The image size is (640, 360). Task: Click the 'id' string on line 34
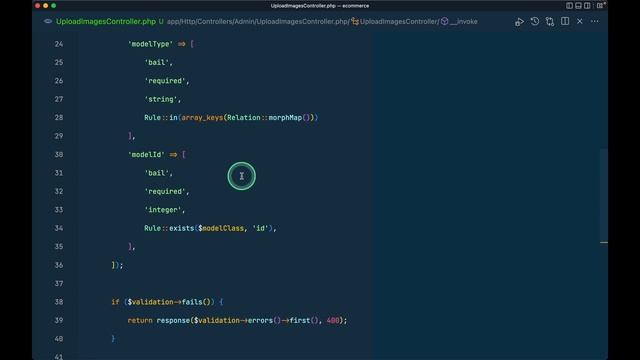click(260, 228)
